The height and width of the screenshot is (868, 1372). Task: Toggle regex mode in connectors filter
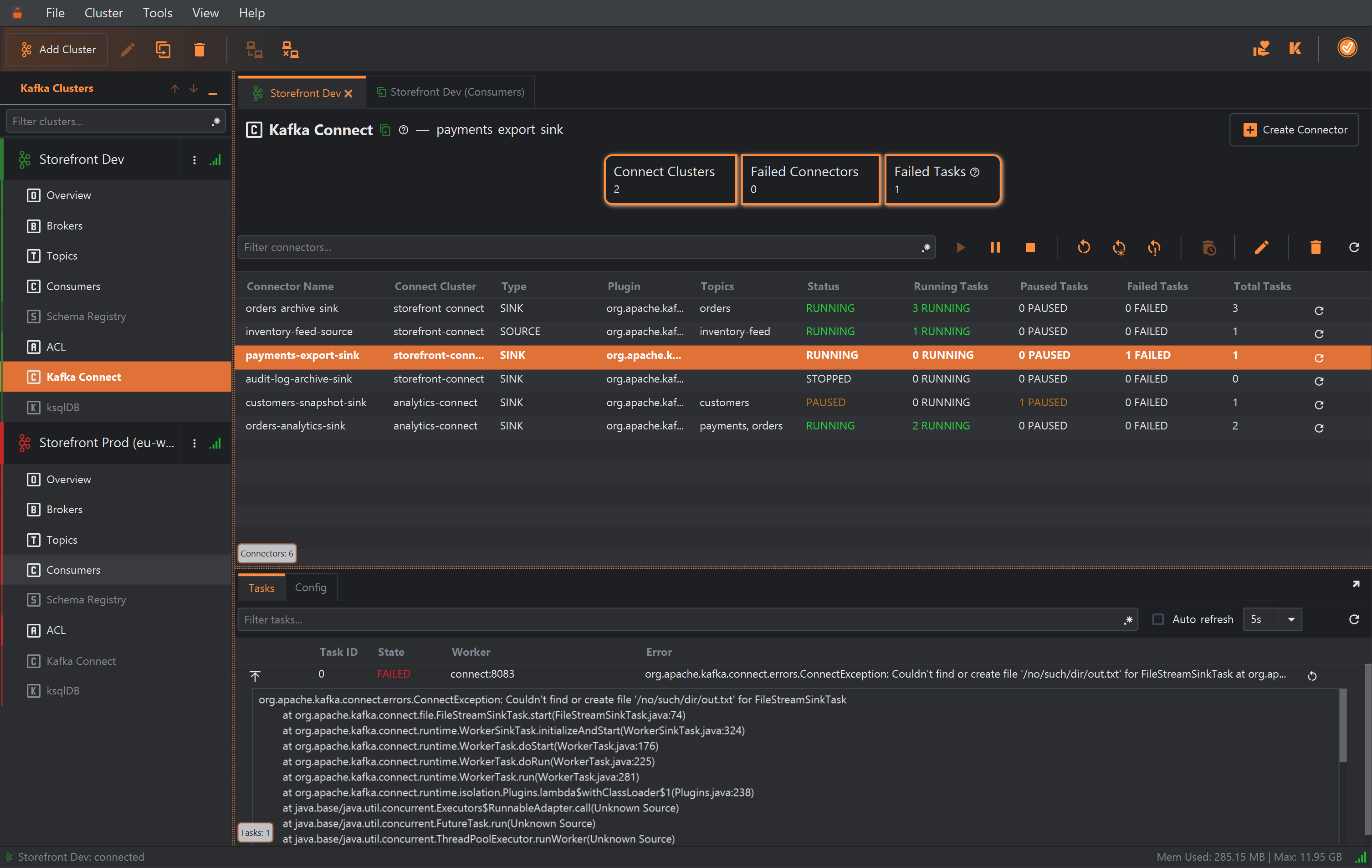(926, 247)
